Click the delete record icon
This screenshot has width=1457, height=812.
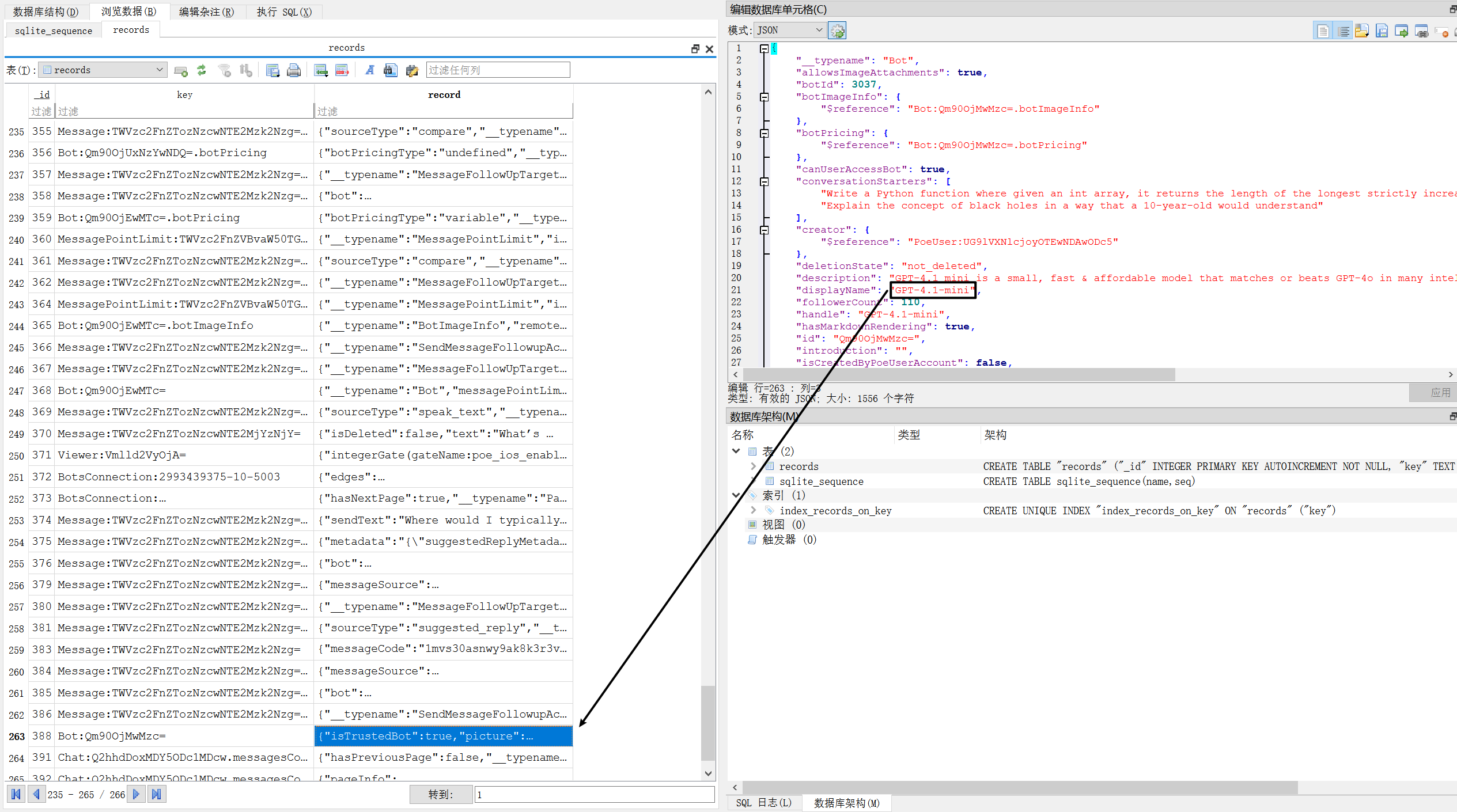pos(342,70)
